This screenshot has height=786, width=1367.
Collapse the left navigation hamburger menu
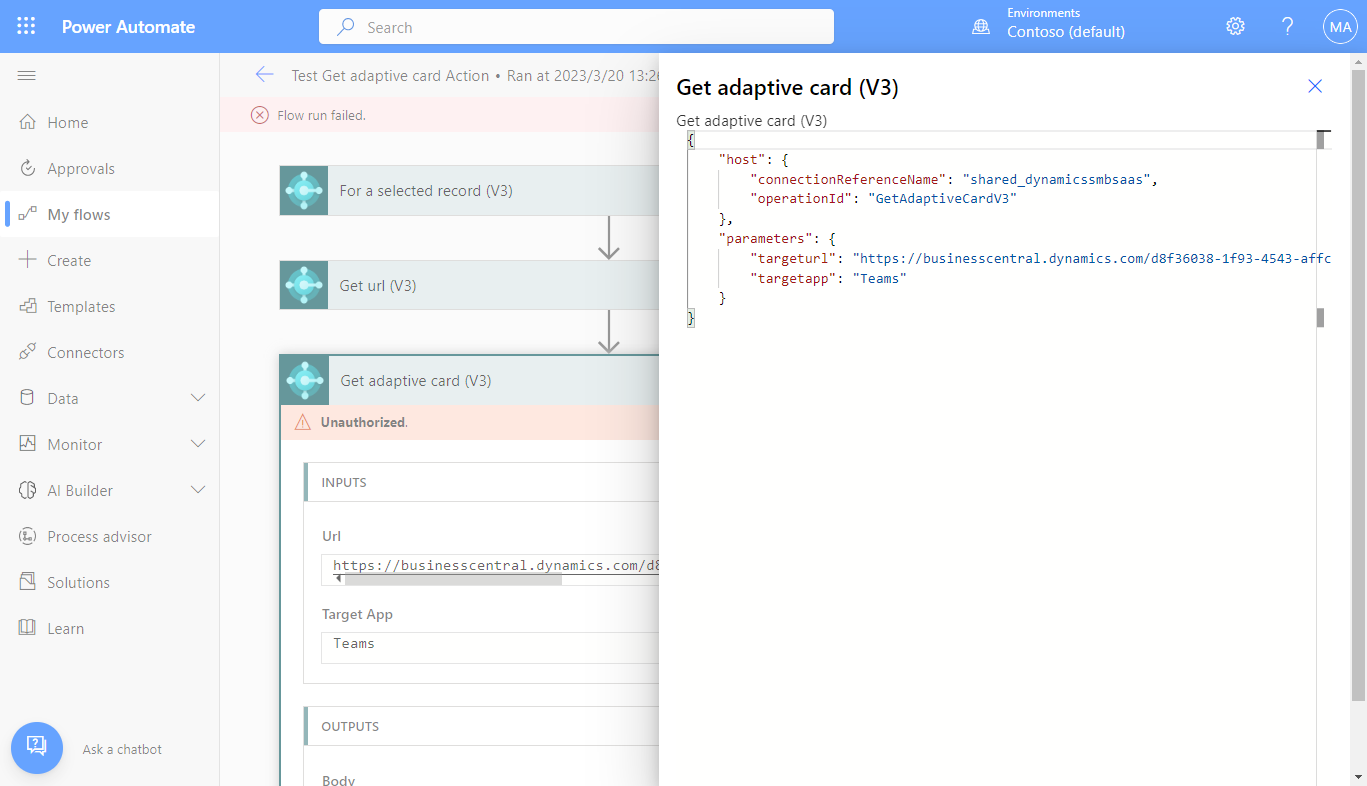[27, 76]
